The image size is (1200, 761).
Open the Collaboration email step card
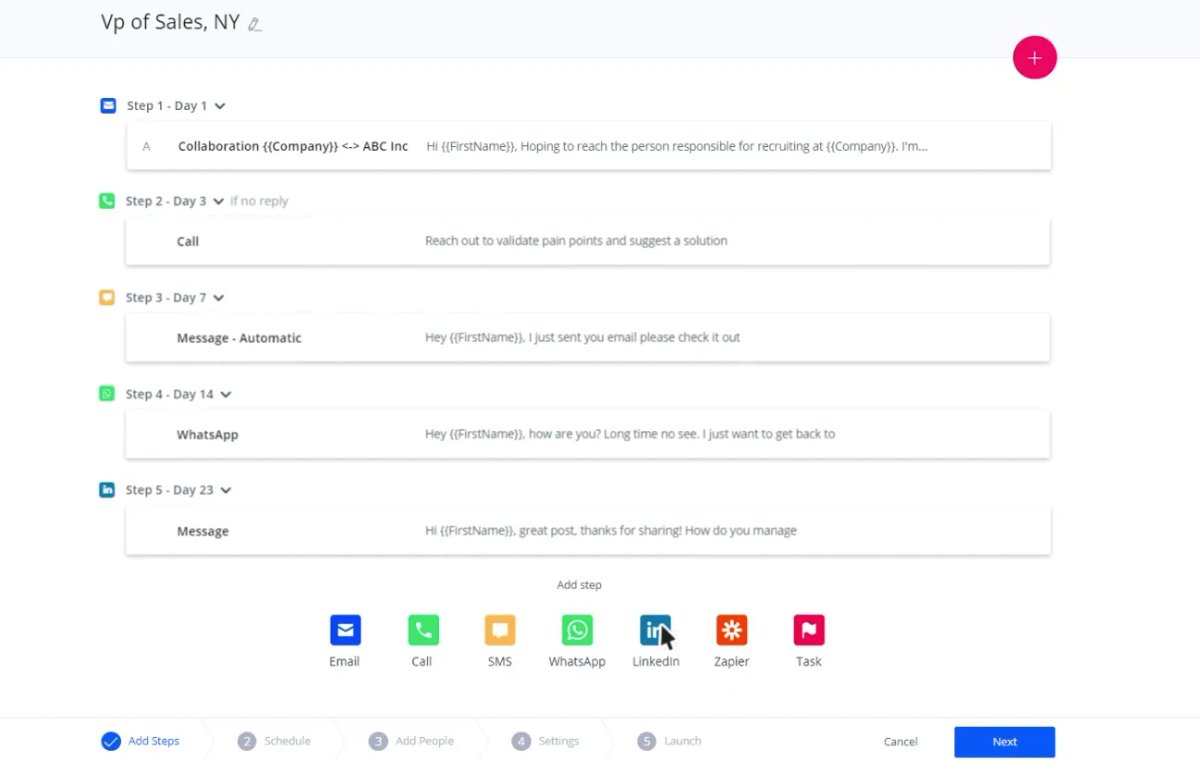tap(589, 146)
